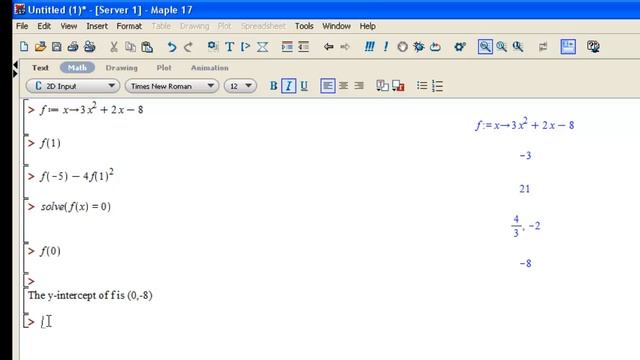Redo the last action
640x360 pixels.
pyautogui.click(x=188, y=47)
